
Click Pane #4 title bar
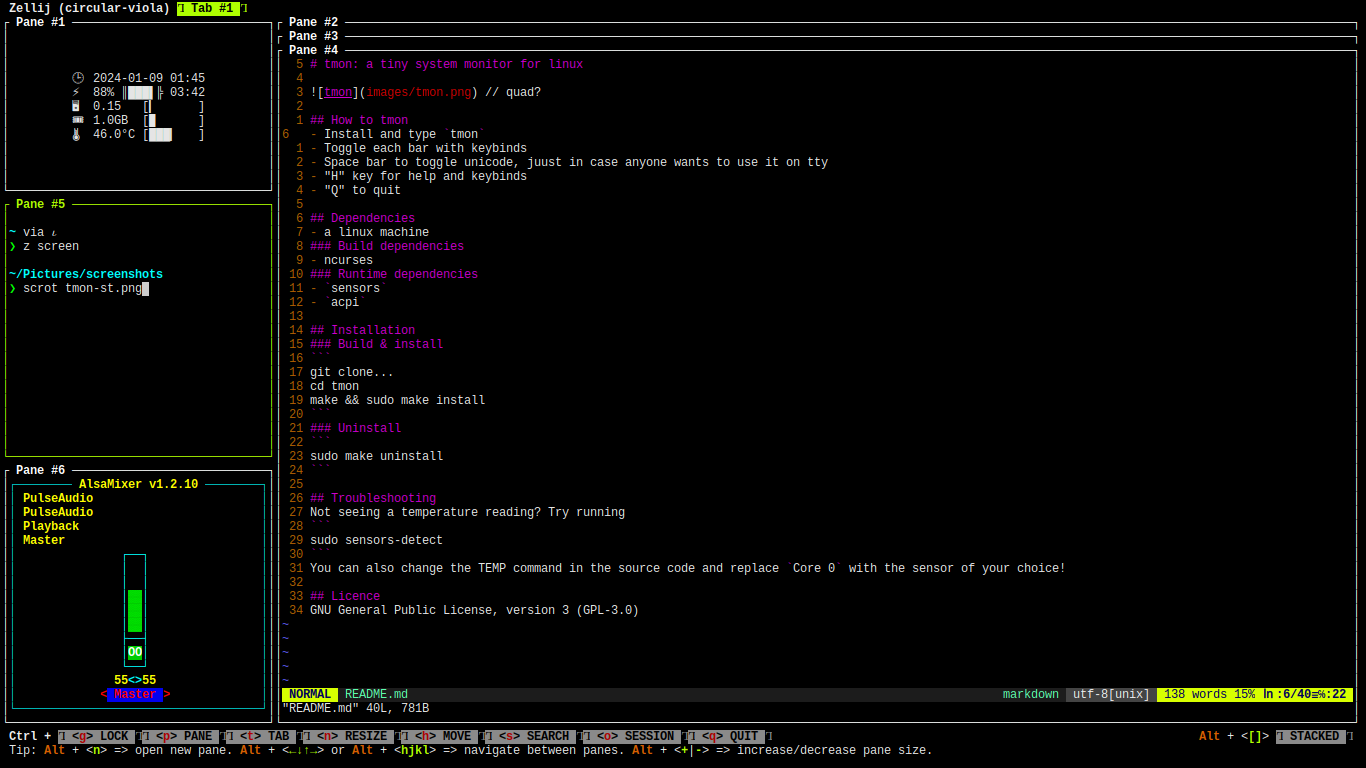click(x=314, y=50)
